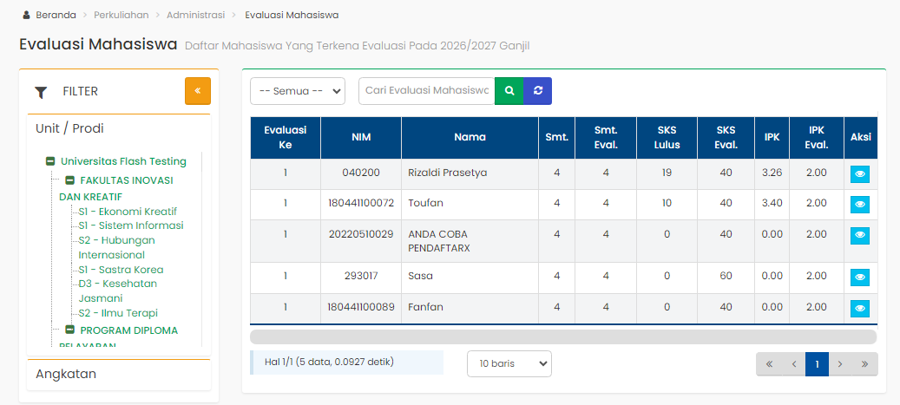
Task: Collapse FAKULTAS INOVASI DAN KREATIF node
Action: pos(70,181)
